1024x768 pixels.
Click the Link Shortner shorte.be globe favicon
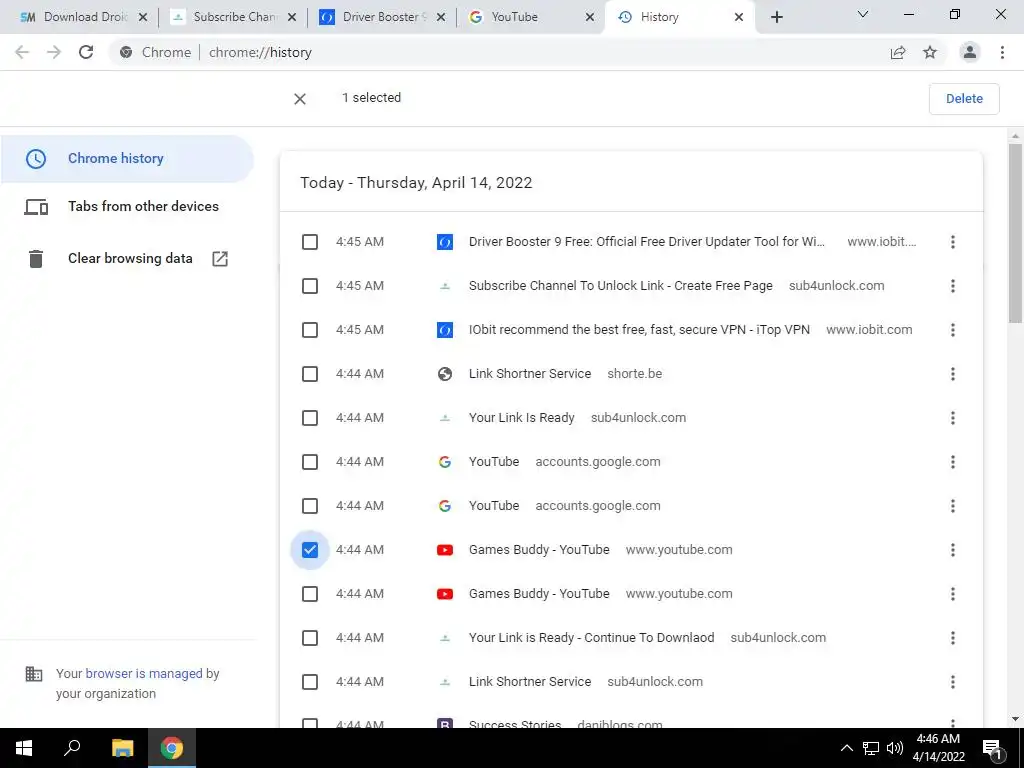(x=445, y=374)
